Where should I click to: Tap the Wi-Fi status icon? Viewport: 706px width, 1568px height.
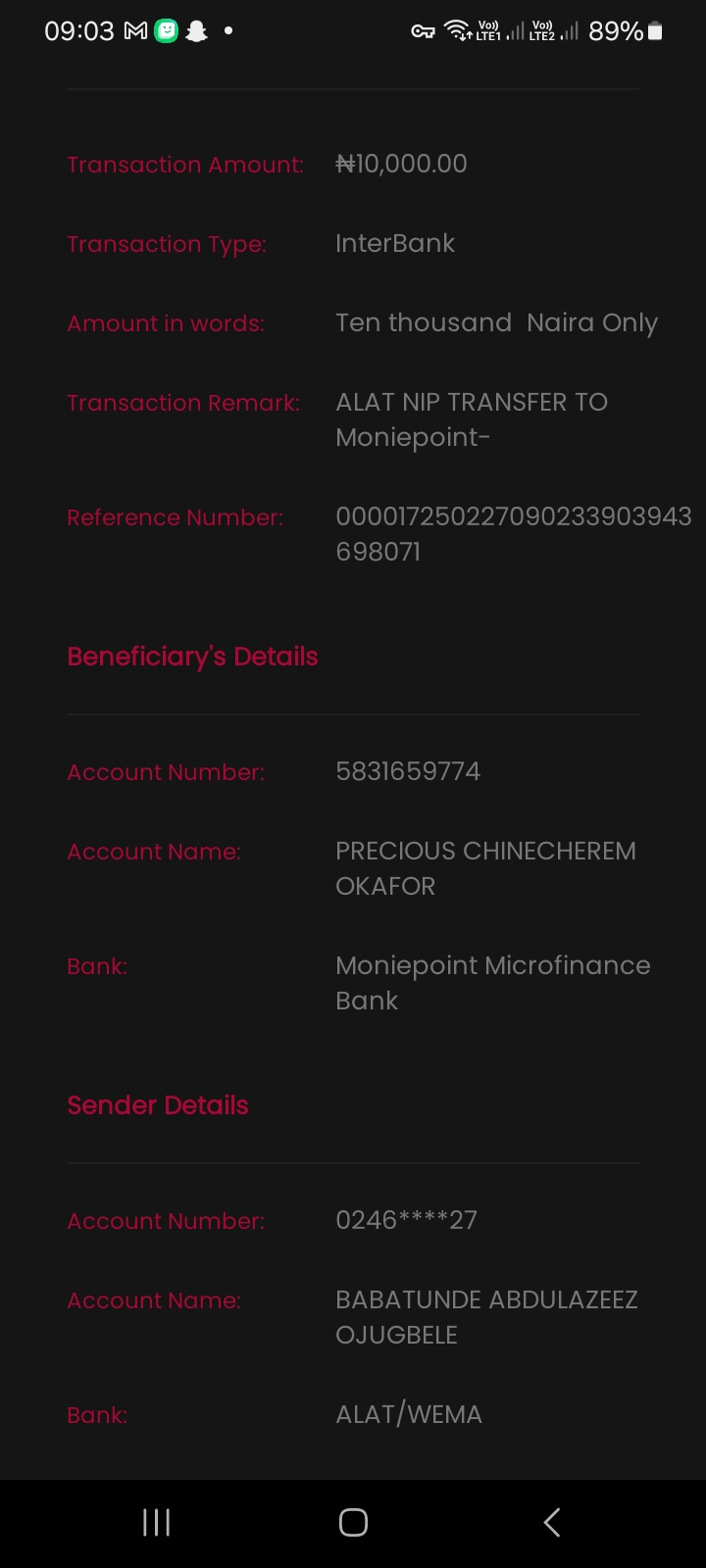tap(457, 30)
